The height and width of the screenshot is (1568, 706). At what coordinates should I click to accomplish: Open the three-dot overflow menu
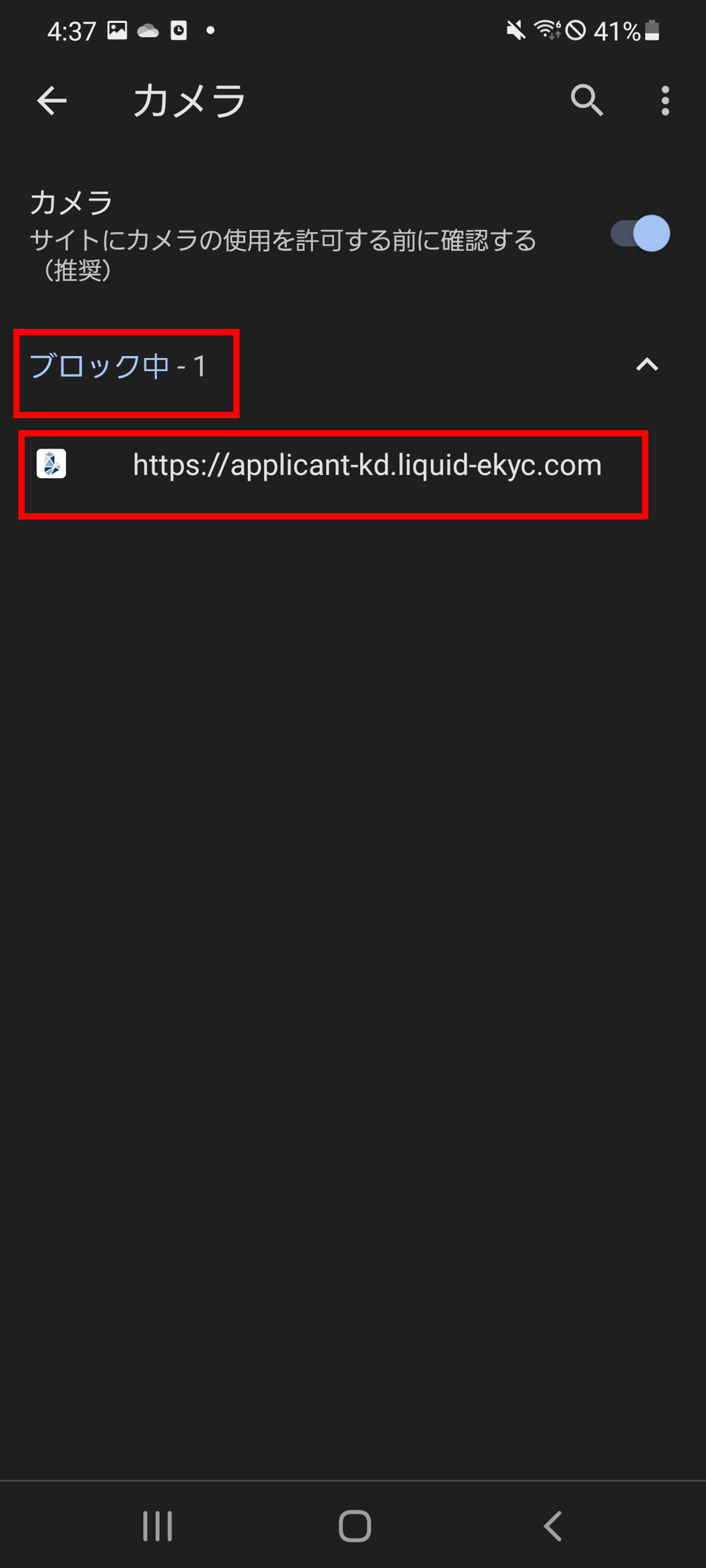tap(665, 101)
